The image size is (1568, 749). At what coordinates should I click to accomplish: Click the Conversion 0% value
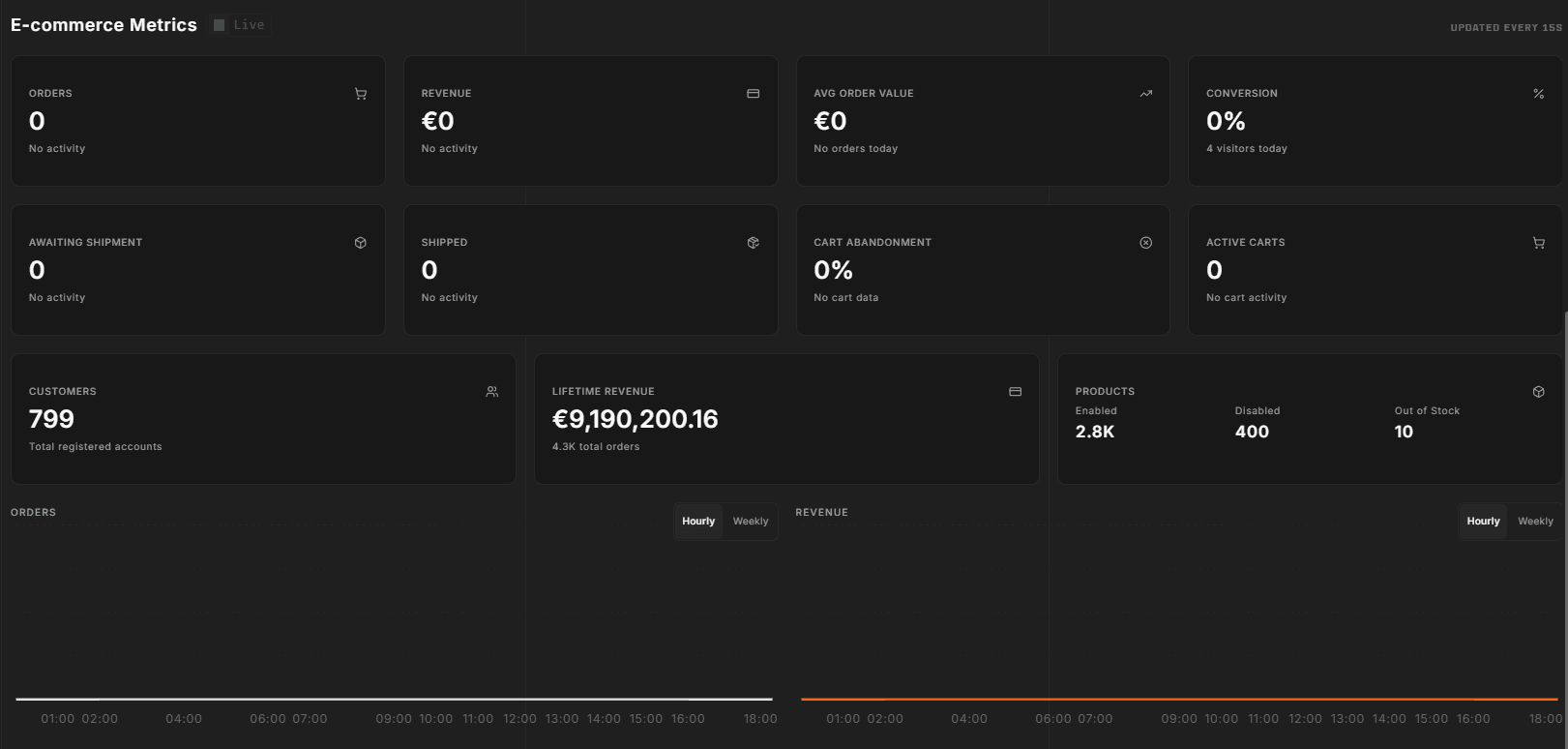(x=1226, y=121)
